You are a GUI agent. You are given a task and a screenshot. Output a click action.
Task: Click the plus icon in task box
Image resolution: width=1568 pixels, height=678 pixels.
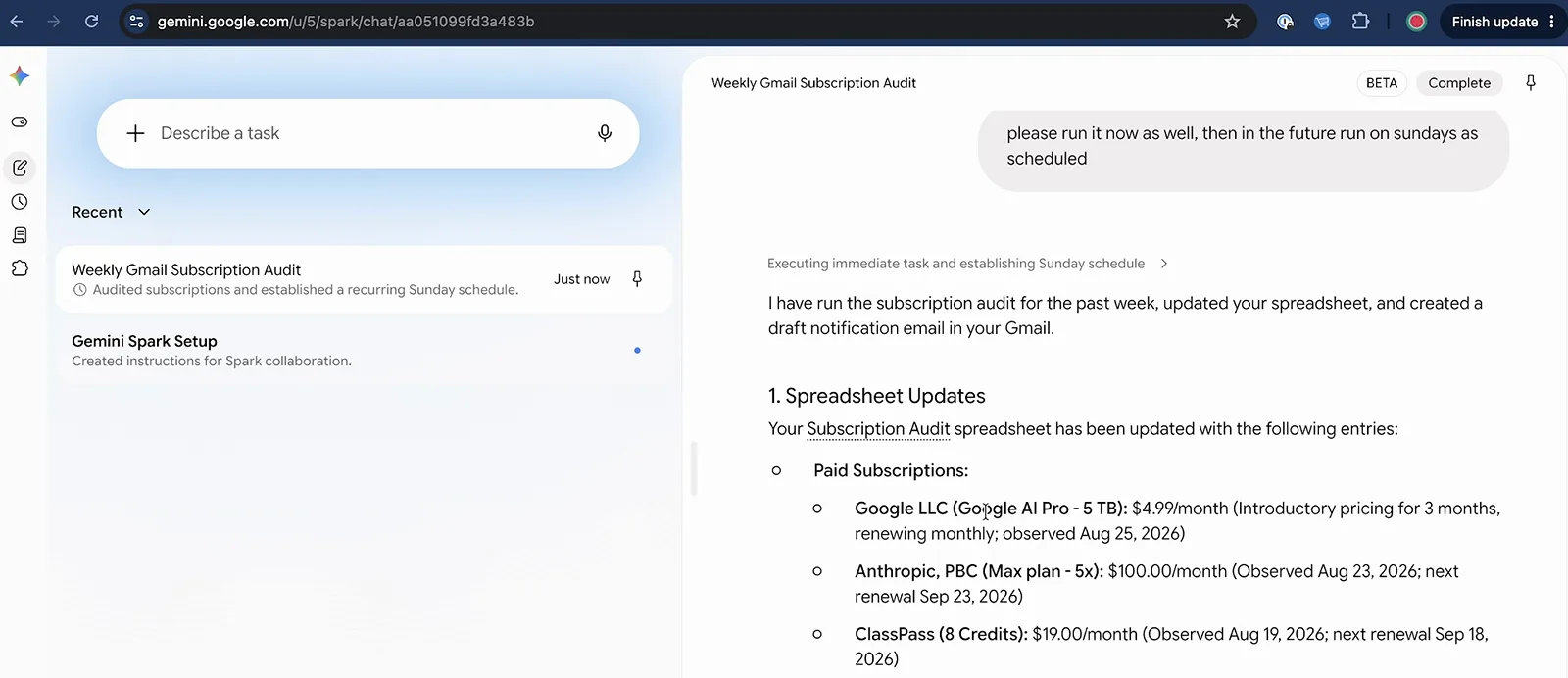point(136,133)
